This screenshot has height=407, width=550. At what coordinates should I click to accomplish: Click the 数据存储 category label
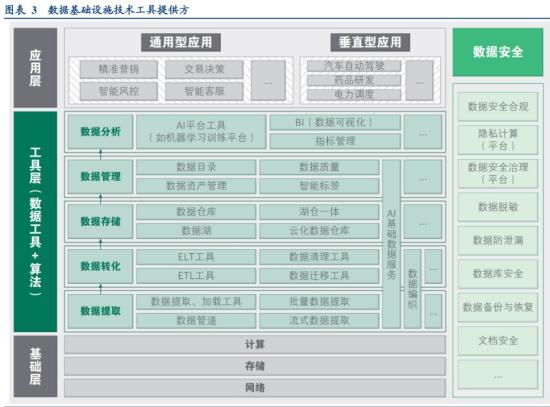coord(100,221)
